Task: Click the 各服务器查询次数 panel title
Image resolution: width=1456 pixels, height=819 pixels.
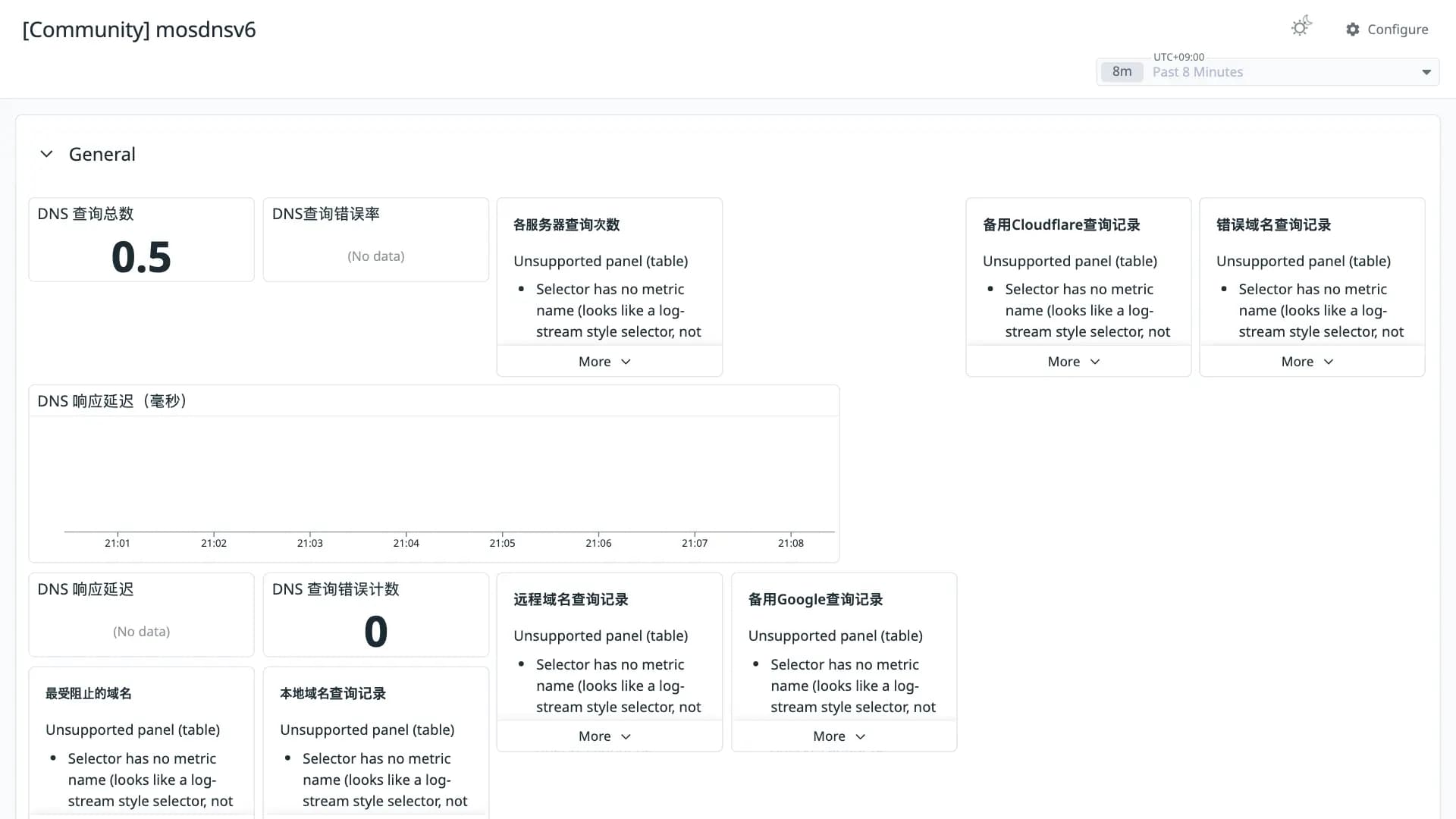Action: click(566, 224)
